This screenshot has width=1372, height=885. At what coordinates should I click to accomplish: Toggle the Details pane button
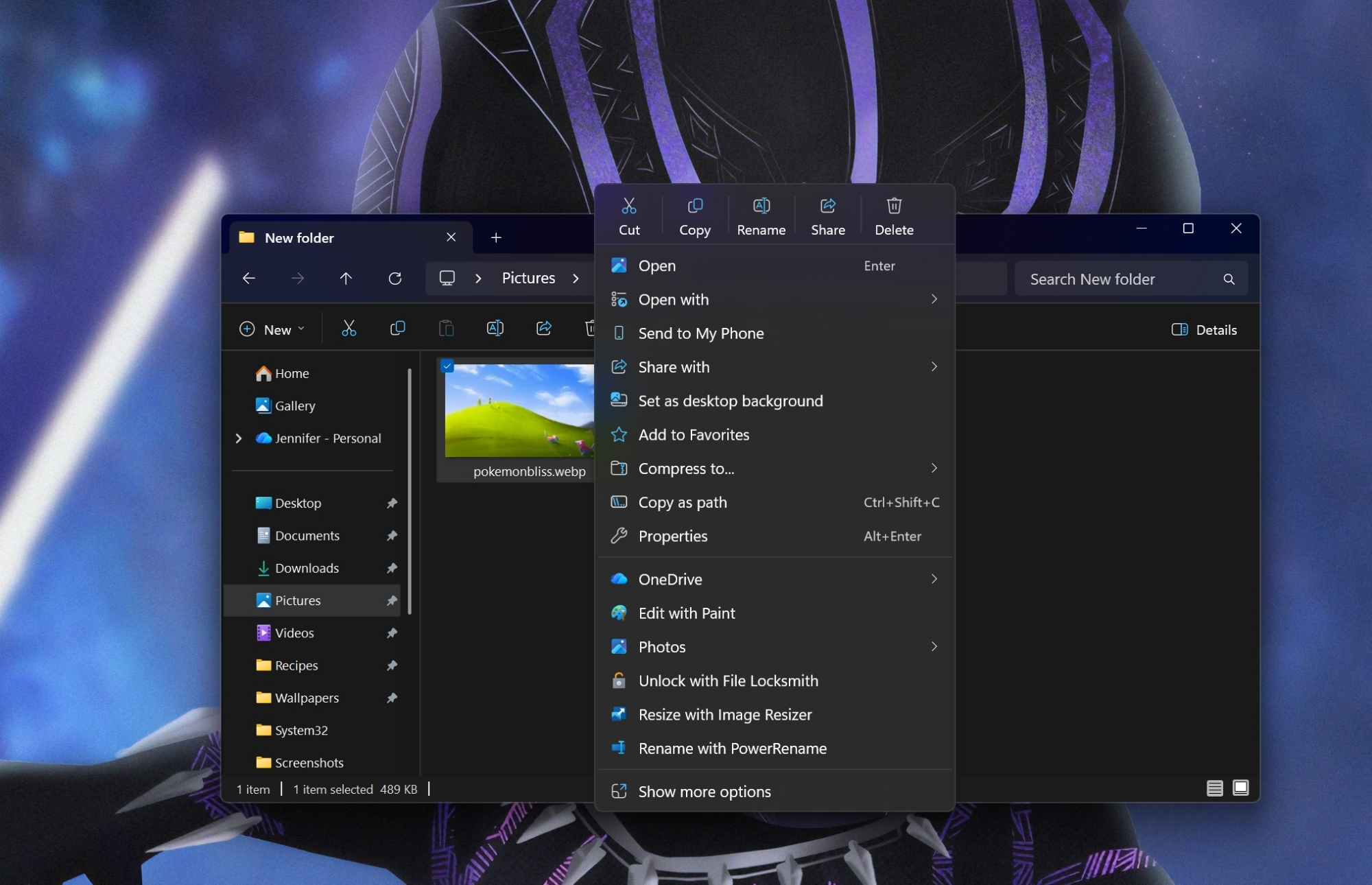[1204, 330]
